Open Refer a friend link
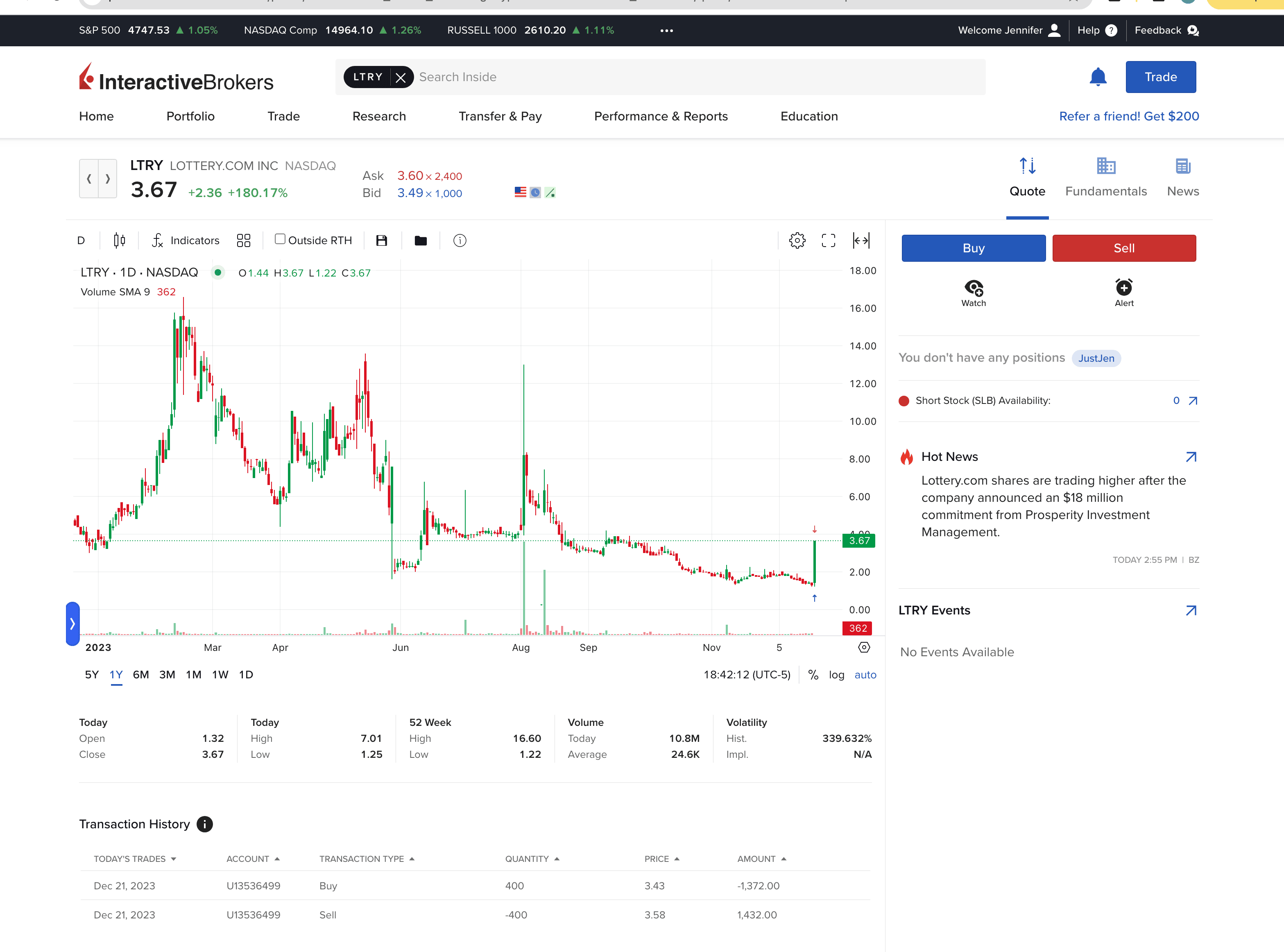 click(1128, 116)
